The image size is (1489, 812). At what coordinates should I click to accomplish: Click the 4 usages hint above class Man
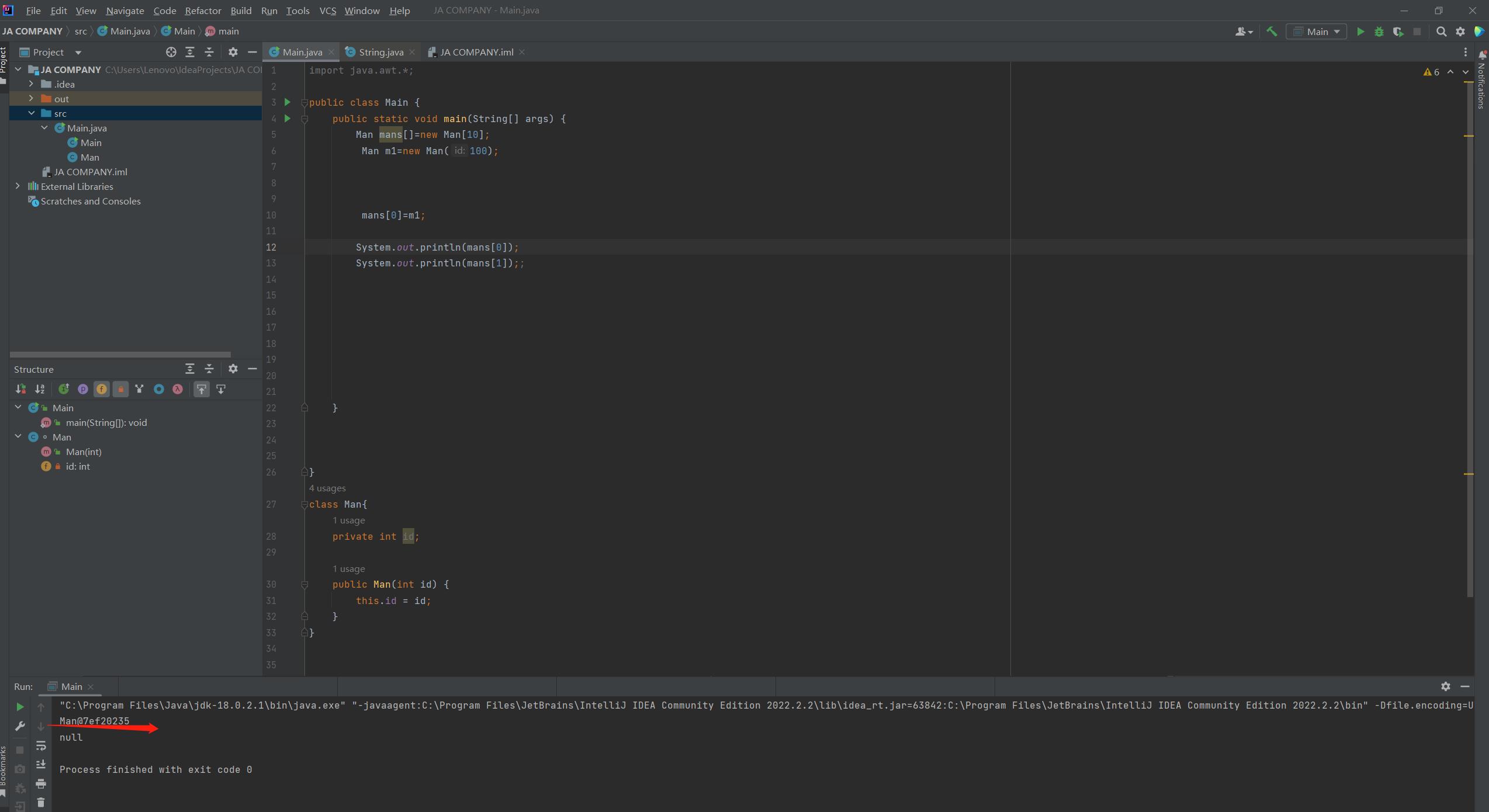click(x=327, y=488)
